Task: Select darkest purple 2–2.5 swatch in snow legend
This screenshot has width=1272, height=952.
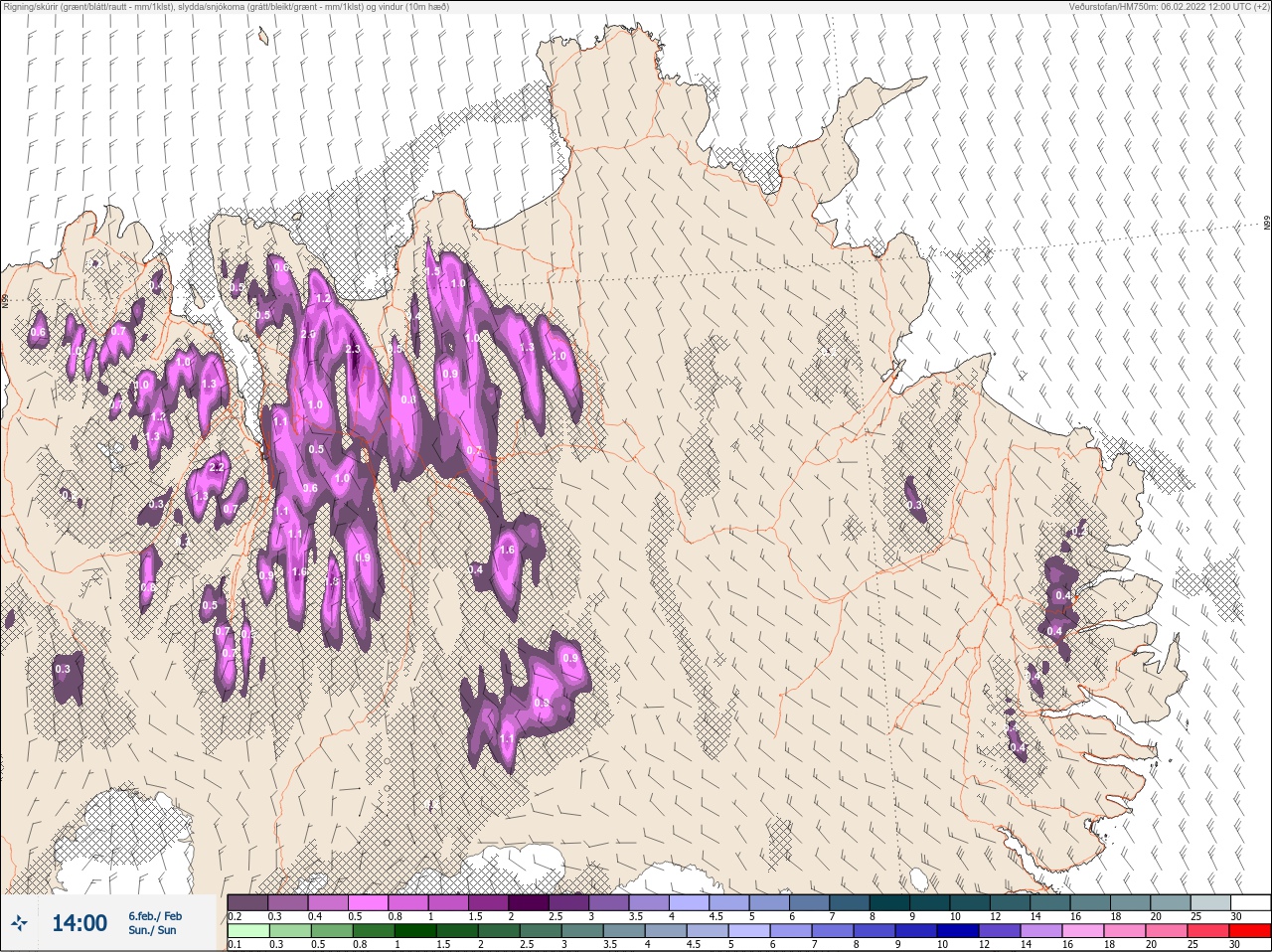Action: [530, 902]
